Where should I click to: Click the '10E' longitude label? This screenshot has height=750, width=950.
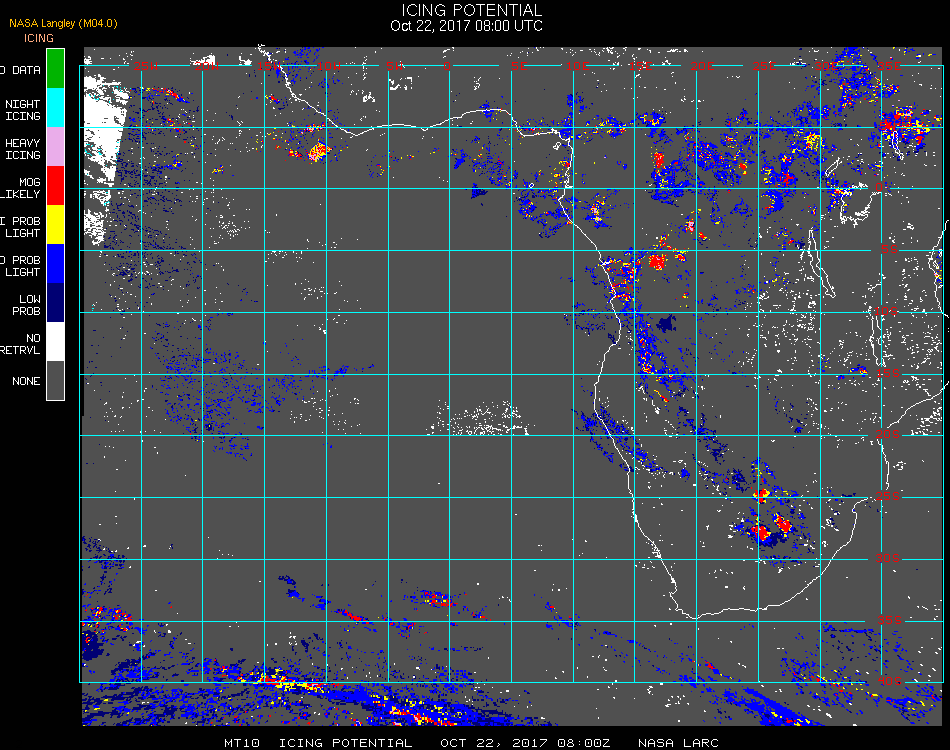click(577, 66)
